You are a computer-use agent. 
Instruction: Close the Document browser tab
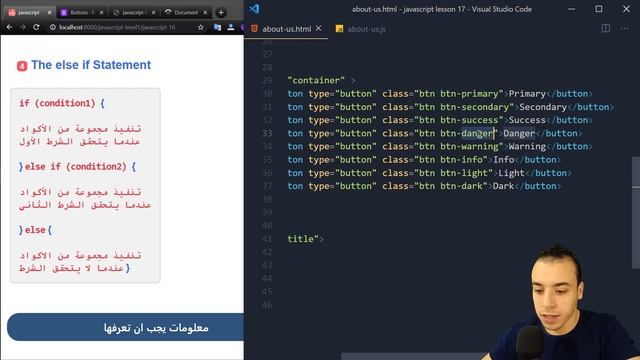pyautogui.click(x=205, y=13)
